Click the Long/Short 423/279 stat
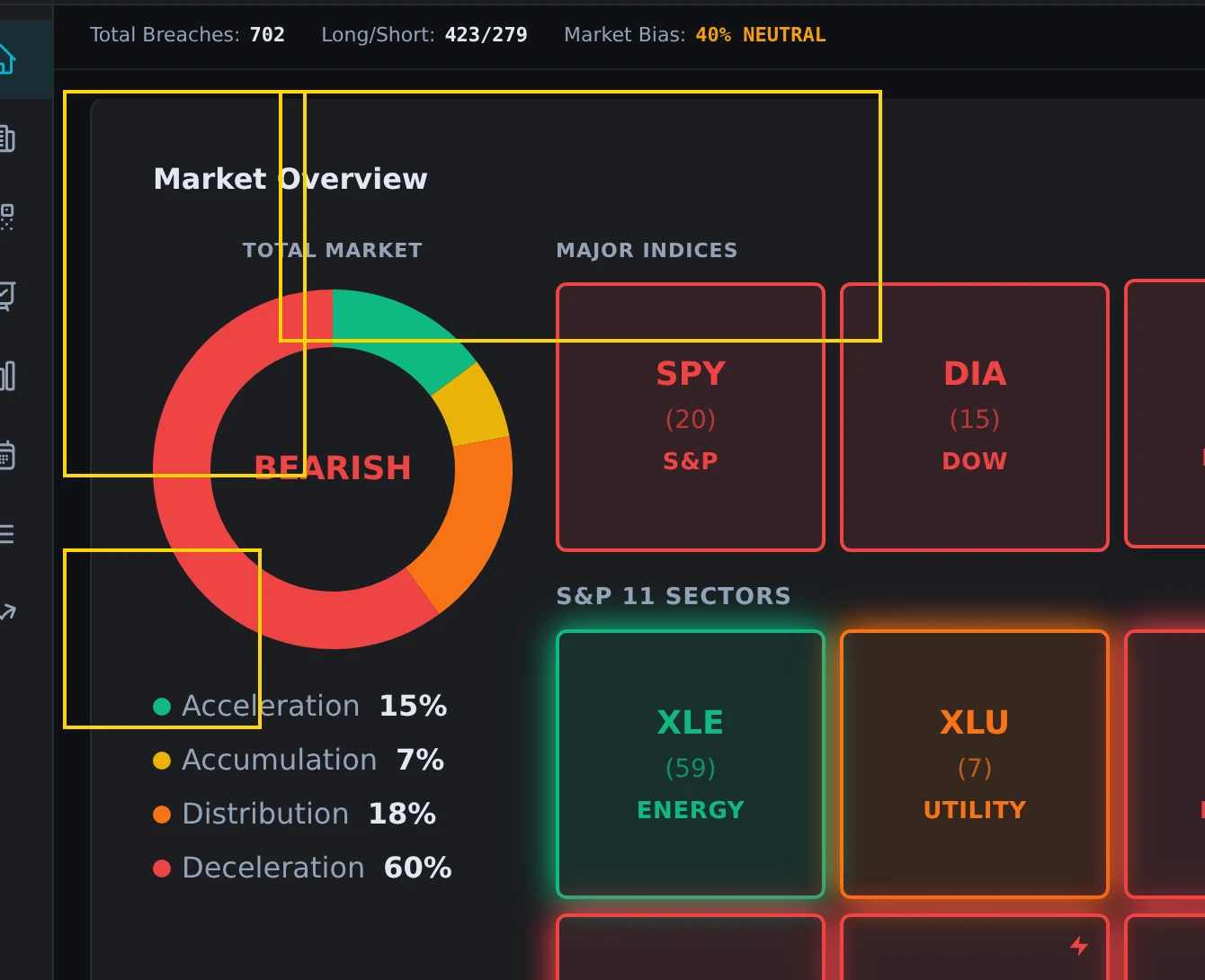The image size is (1205, 980). [x=424, y=35]
